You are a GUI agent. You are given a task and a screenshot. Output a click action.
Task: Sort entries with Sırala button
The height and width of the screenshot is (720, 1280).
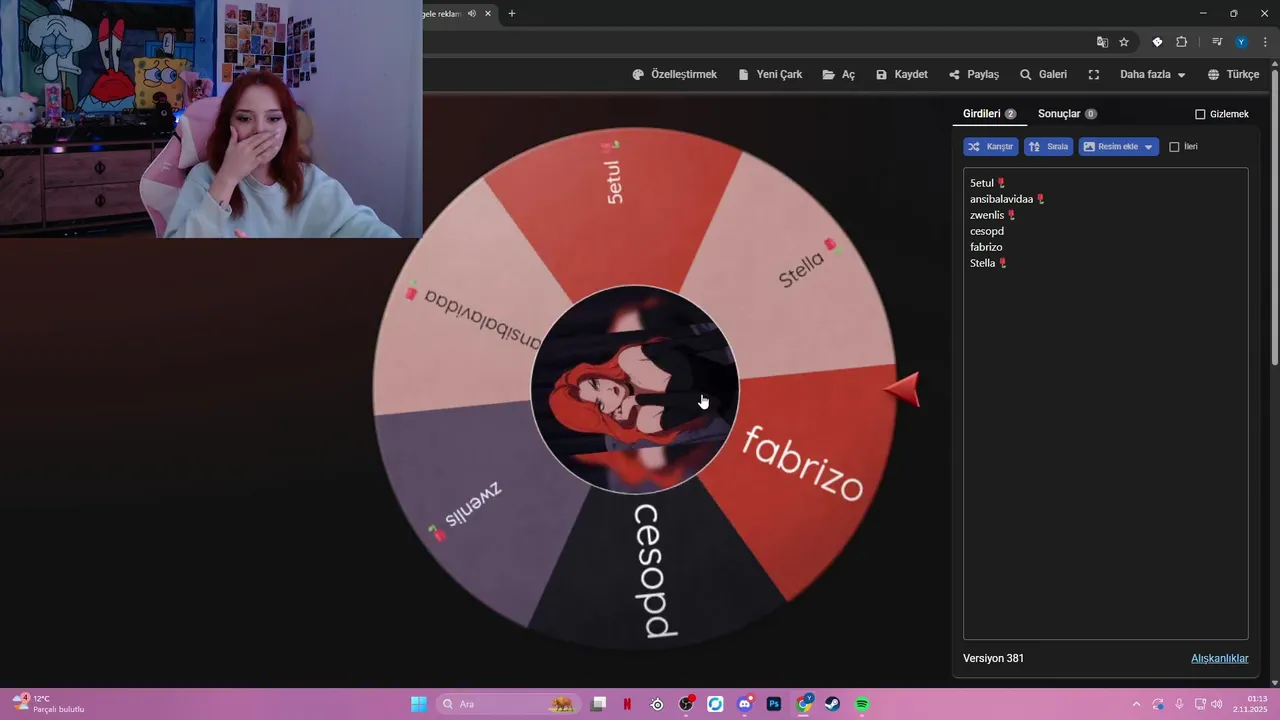pyautogui.click(x=1048, y=147)
